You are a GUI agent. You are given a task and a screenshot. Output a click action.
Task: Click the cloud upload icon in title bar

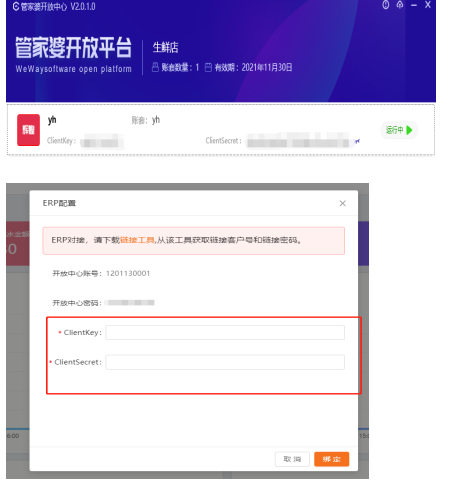[x=400, y=5]
